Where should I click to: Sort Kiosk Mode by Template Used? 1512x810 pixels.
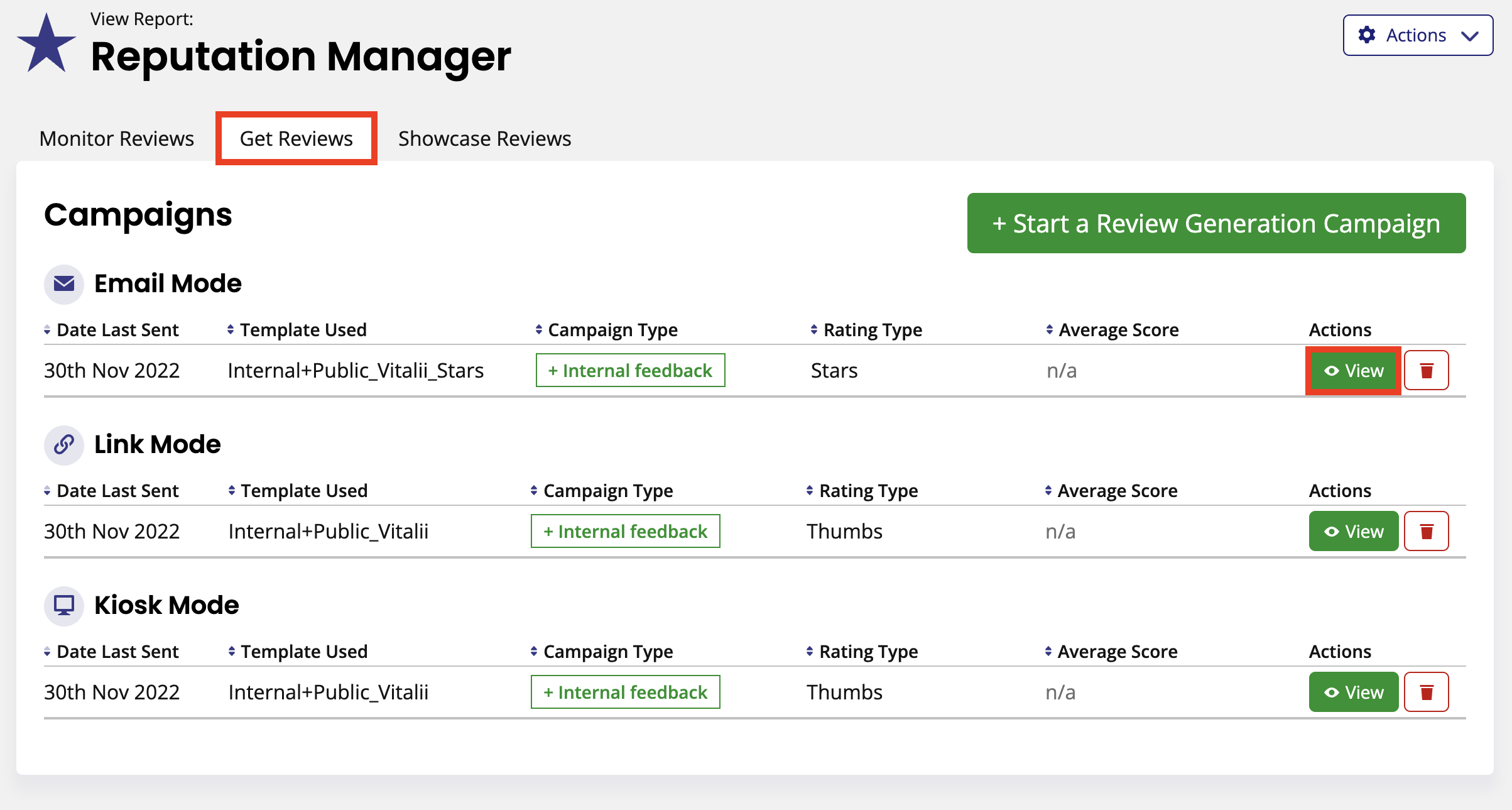pyautogui.click(x=298, y=652)
